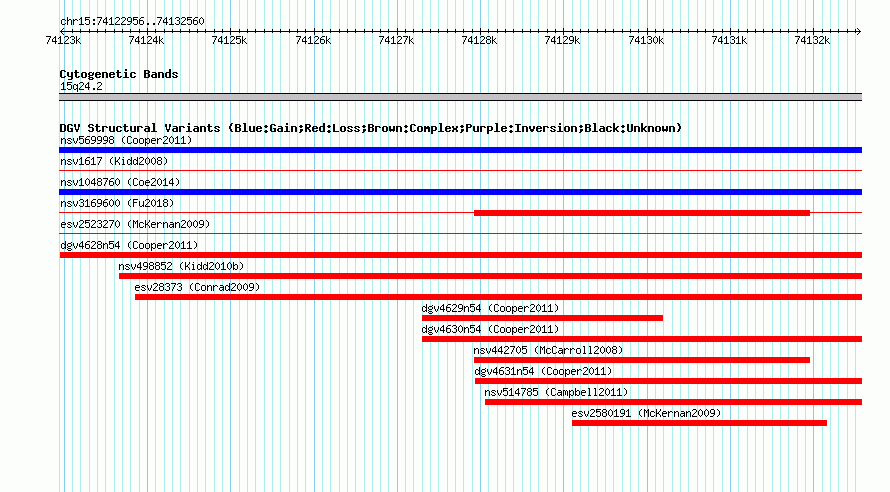Open esv2580191 (McKernan2009) label
This screenshot has height=492, width=890.
(x=646, y=413)
